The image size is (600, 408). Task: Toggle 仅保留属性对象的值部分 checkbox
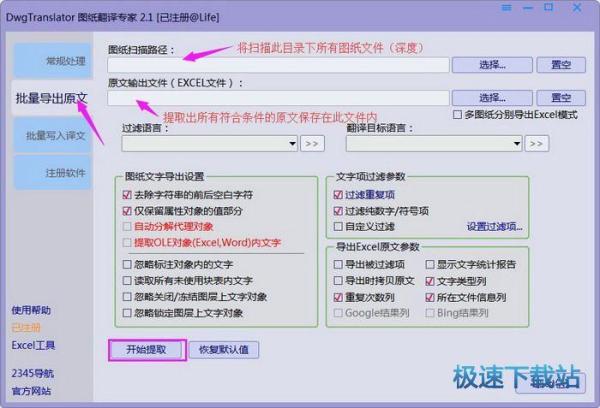[127, 211]
